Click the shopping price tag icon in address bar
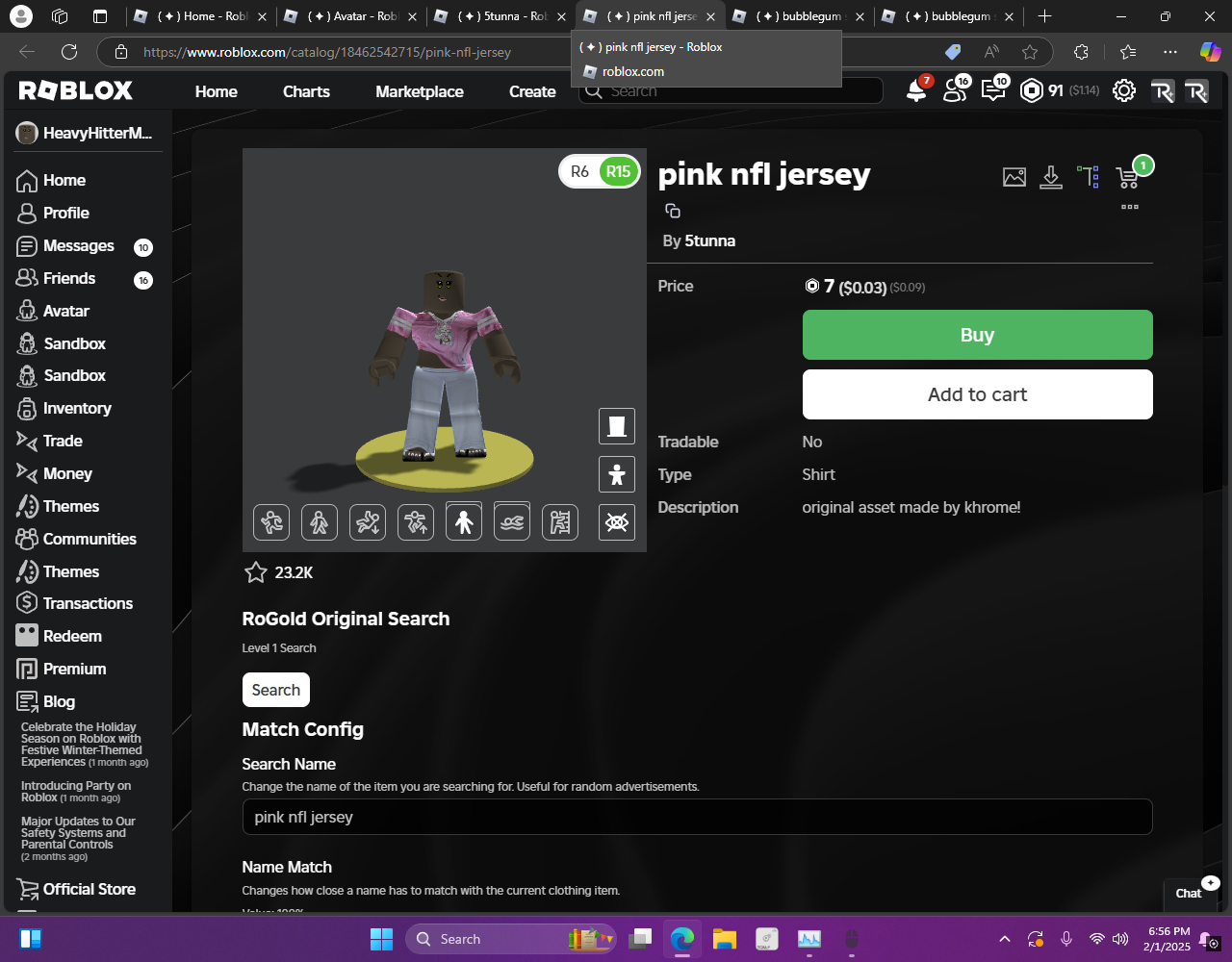Image resolution: width=1232 pixels, height=962 pixels. [953, 52]
